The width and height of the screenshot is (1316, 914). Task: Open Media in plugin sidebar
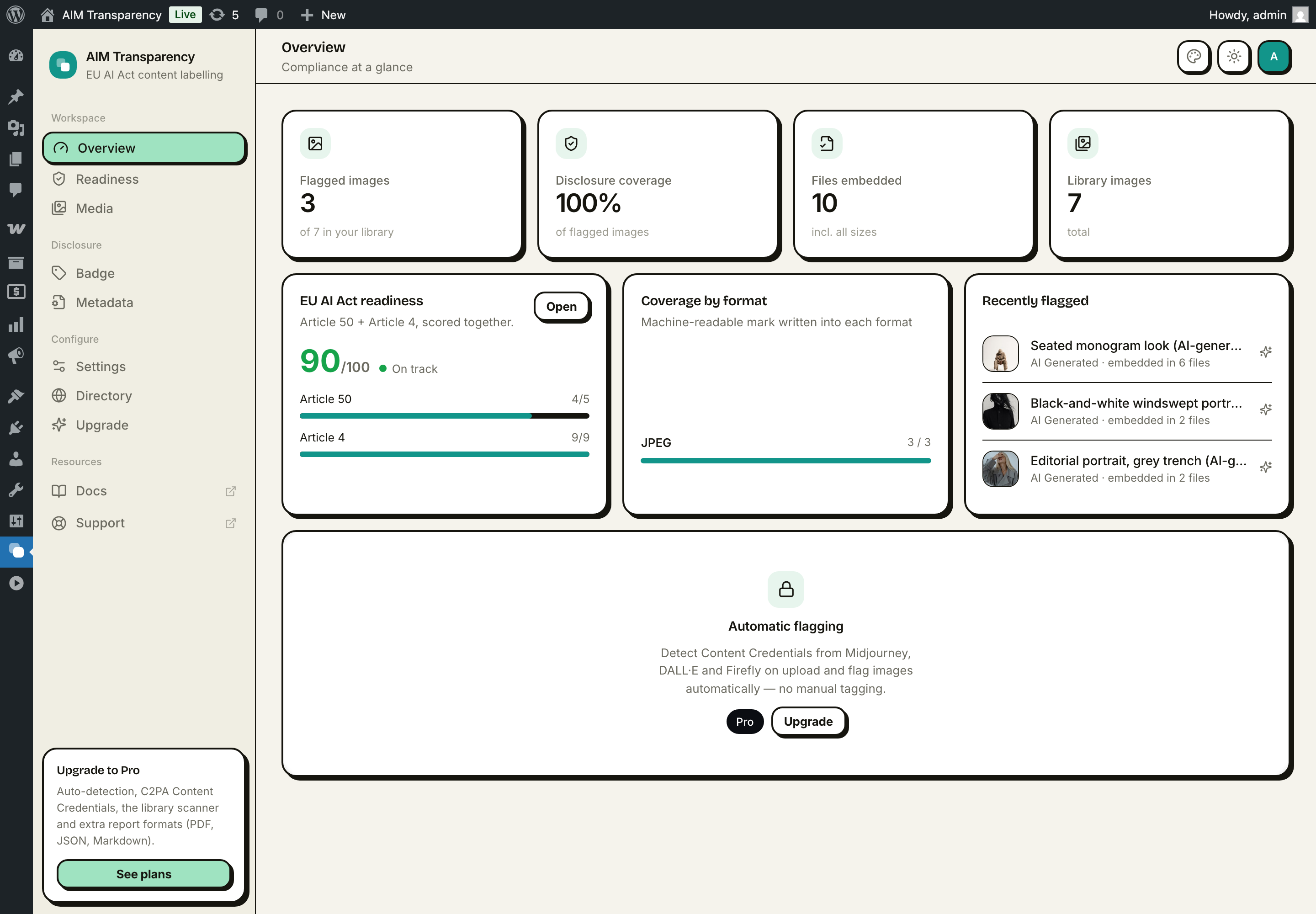tap(144, 208)
